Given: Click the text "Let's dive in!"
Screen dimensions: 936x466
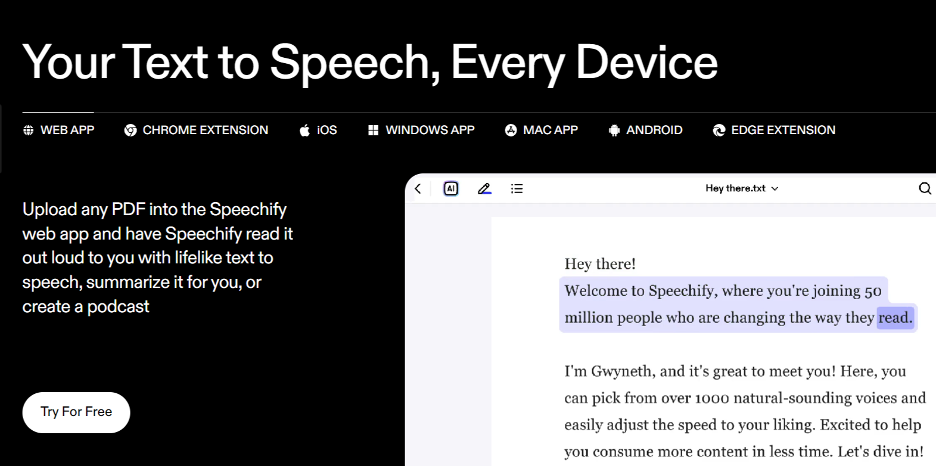Looking at the screenshot, I should (882, 451).
